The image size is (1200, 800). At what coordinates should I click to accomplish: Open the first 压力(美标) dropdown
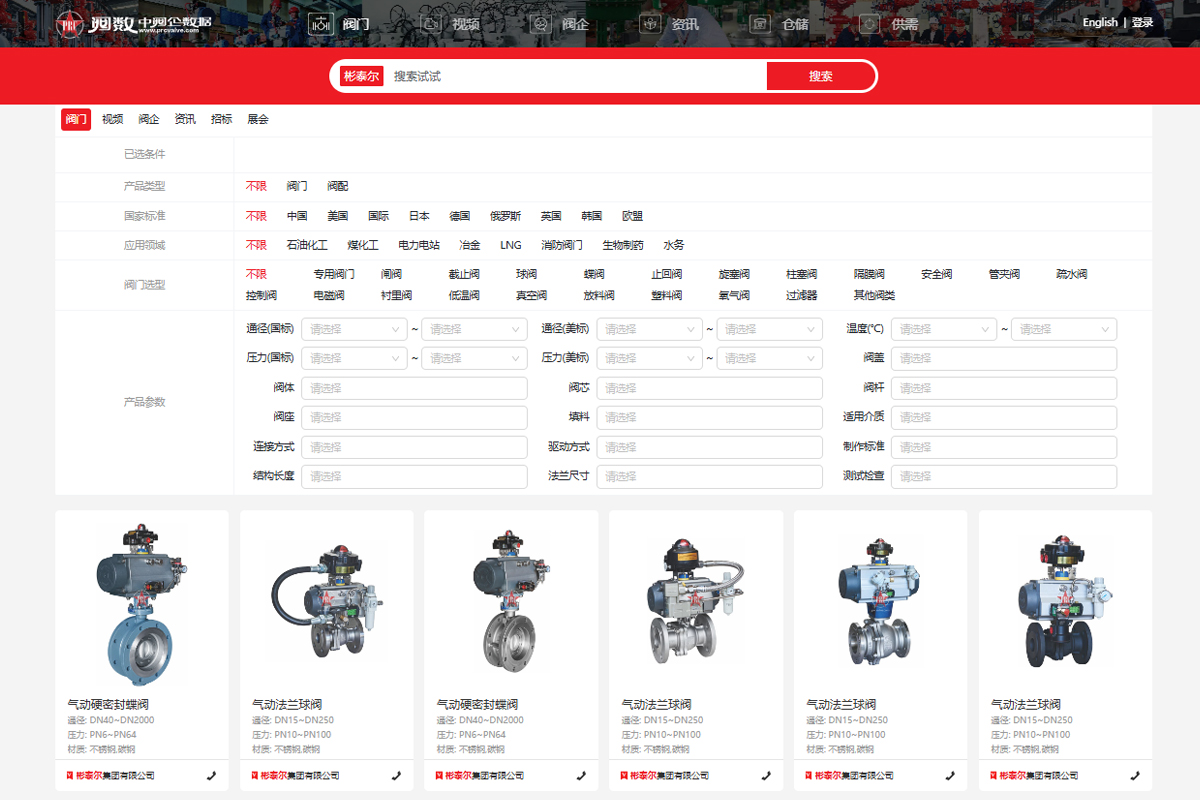coord(649,358)
